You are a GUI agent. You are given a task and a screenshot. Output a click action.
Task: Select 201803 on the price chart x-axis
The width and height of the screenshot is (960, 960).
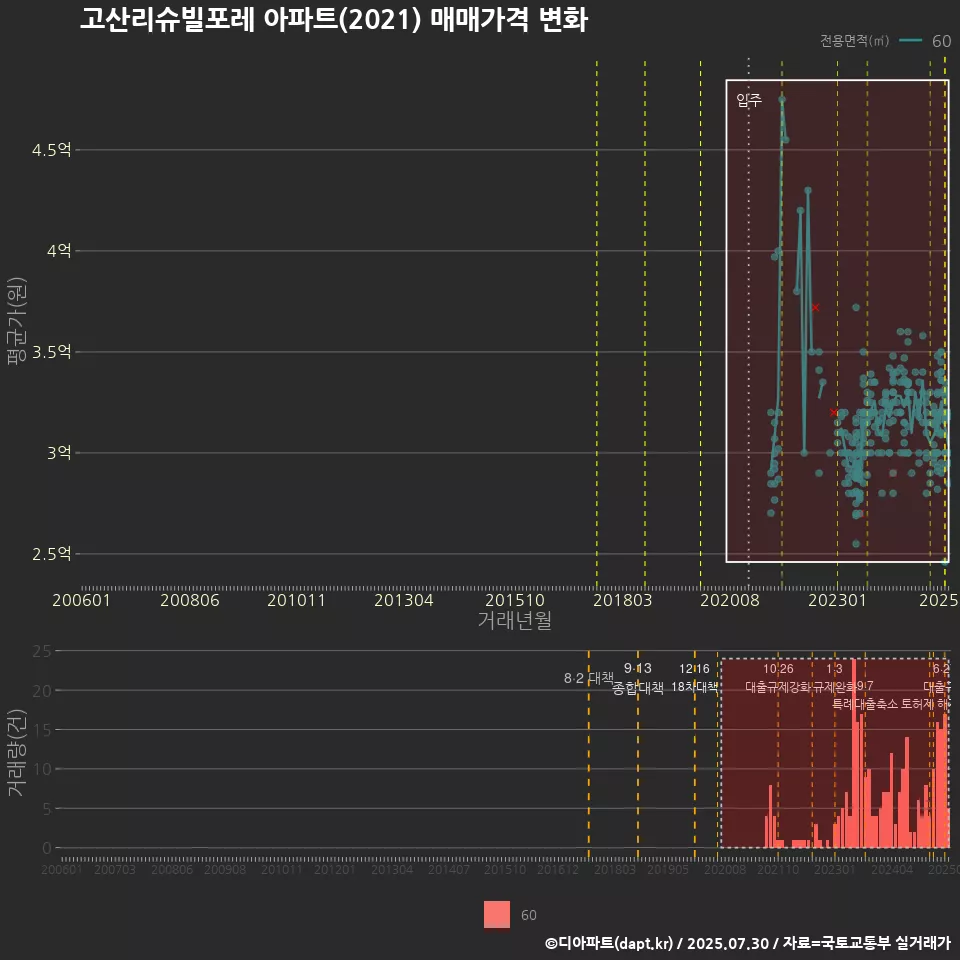click(623, 600)
